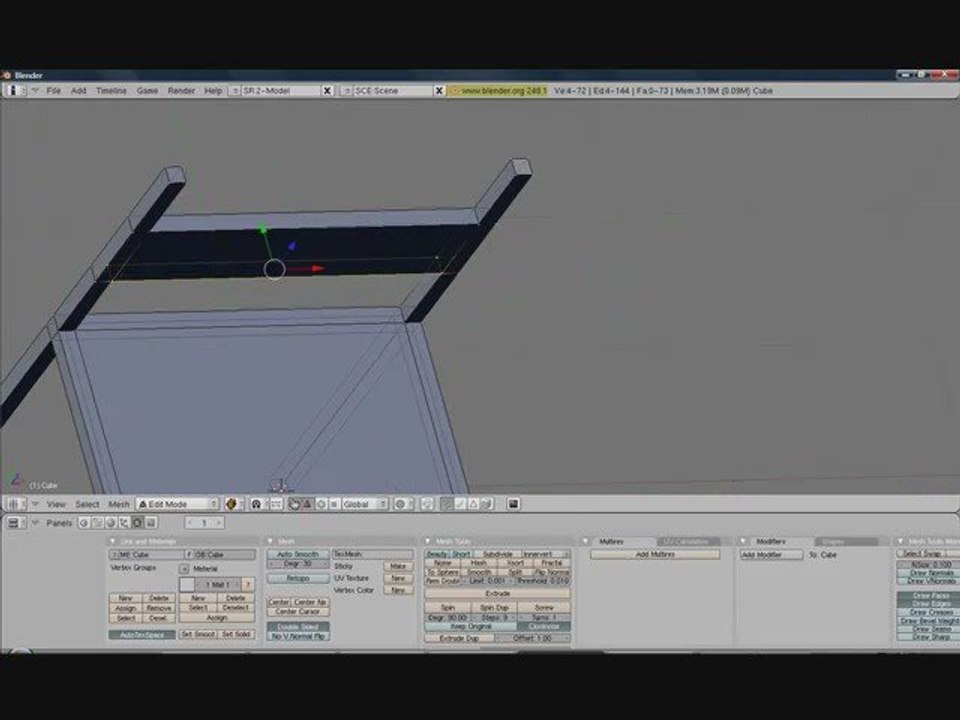The image size is (960, 720).
Task: Toggle Draw Edges option
Action: point(930,604)
